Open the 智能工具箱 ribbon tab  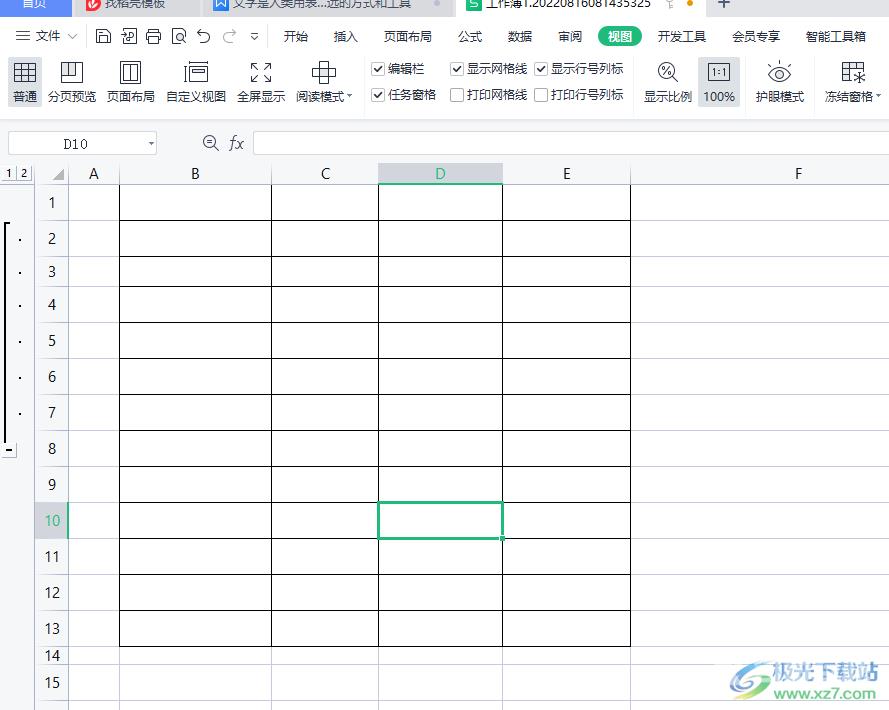(x=836, y=37)
